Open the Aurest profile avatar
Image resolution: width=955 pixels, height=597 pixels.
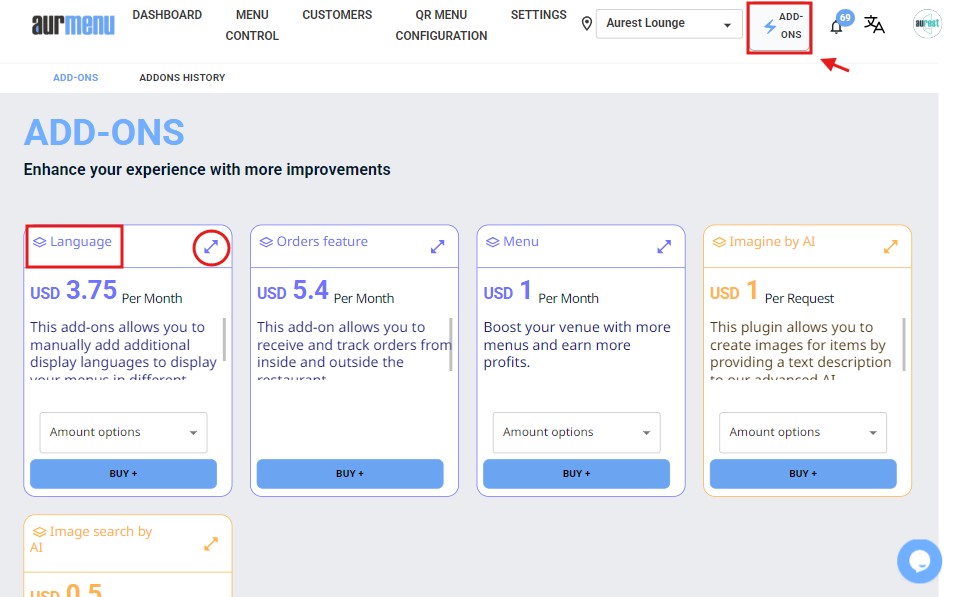[x=927, y=25]
